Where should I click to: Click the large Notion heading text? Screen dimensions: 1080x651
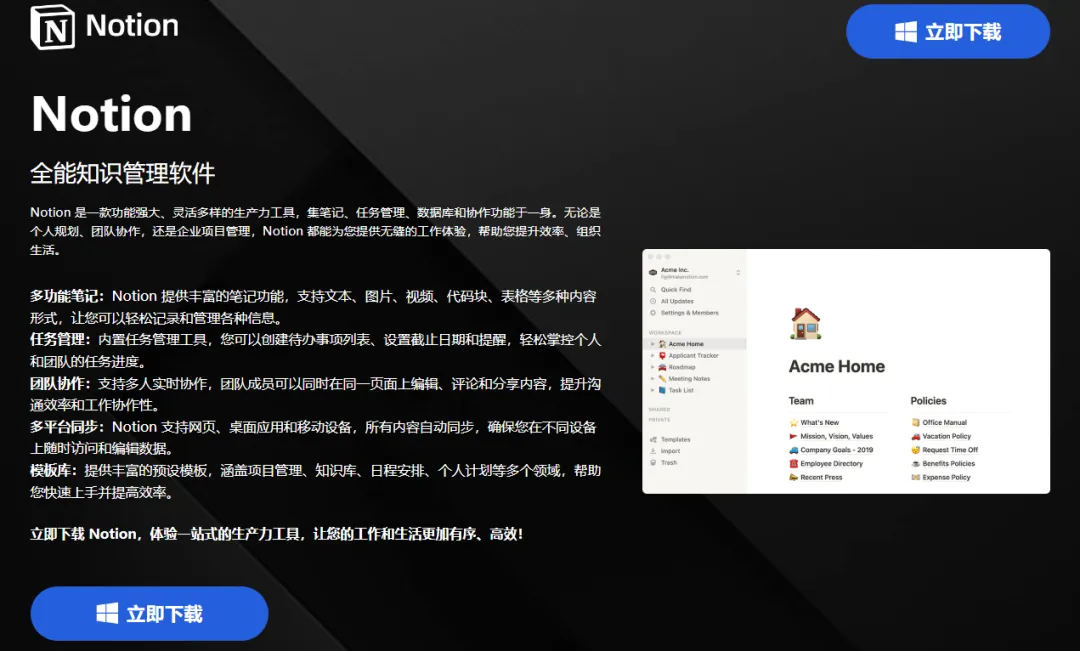tap(112, 114)
